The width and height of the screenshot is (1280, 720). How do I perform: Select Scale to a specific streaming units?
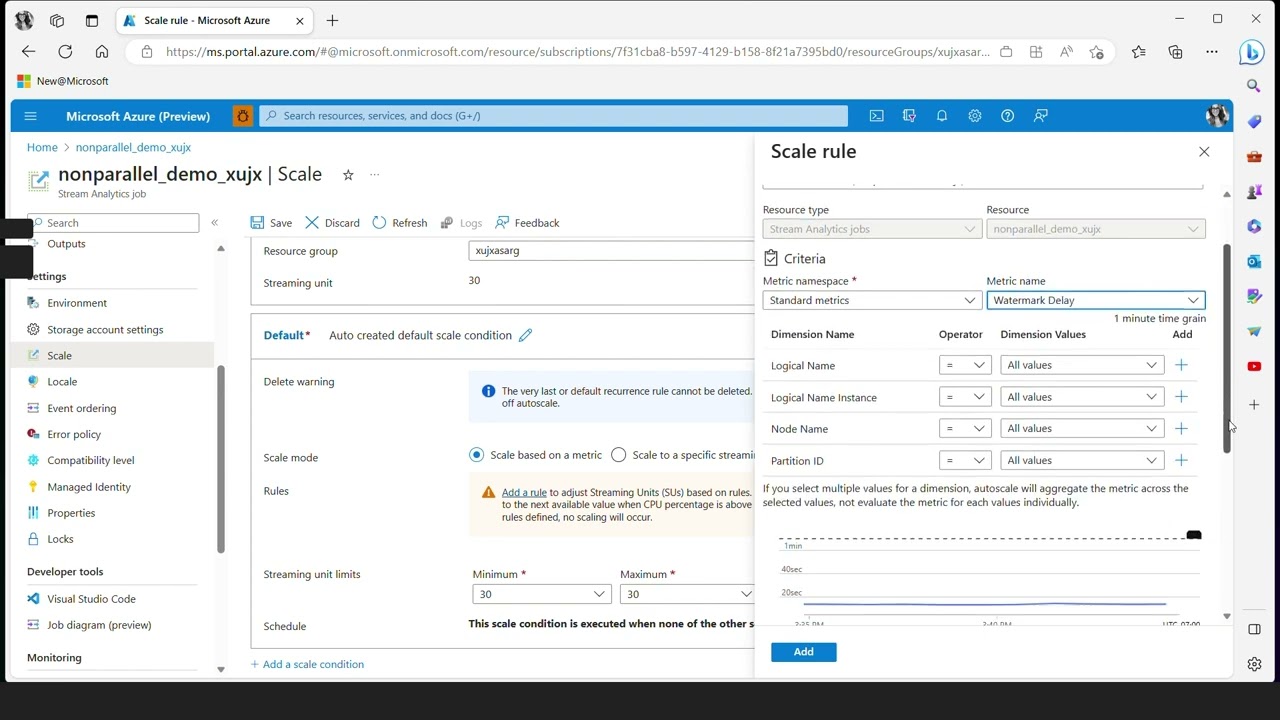pyautogui.click(x=619, y=455)
